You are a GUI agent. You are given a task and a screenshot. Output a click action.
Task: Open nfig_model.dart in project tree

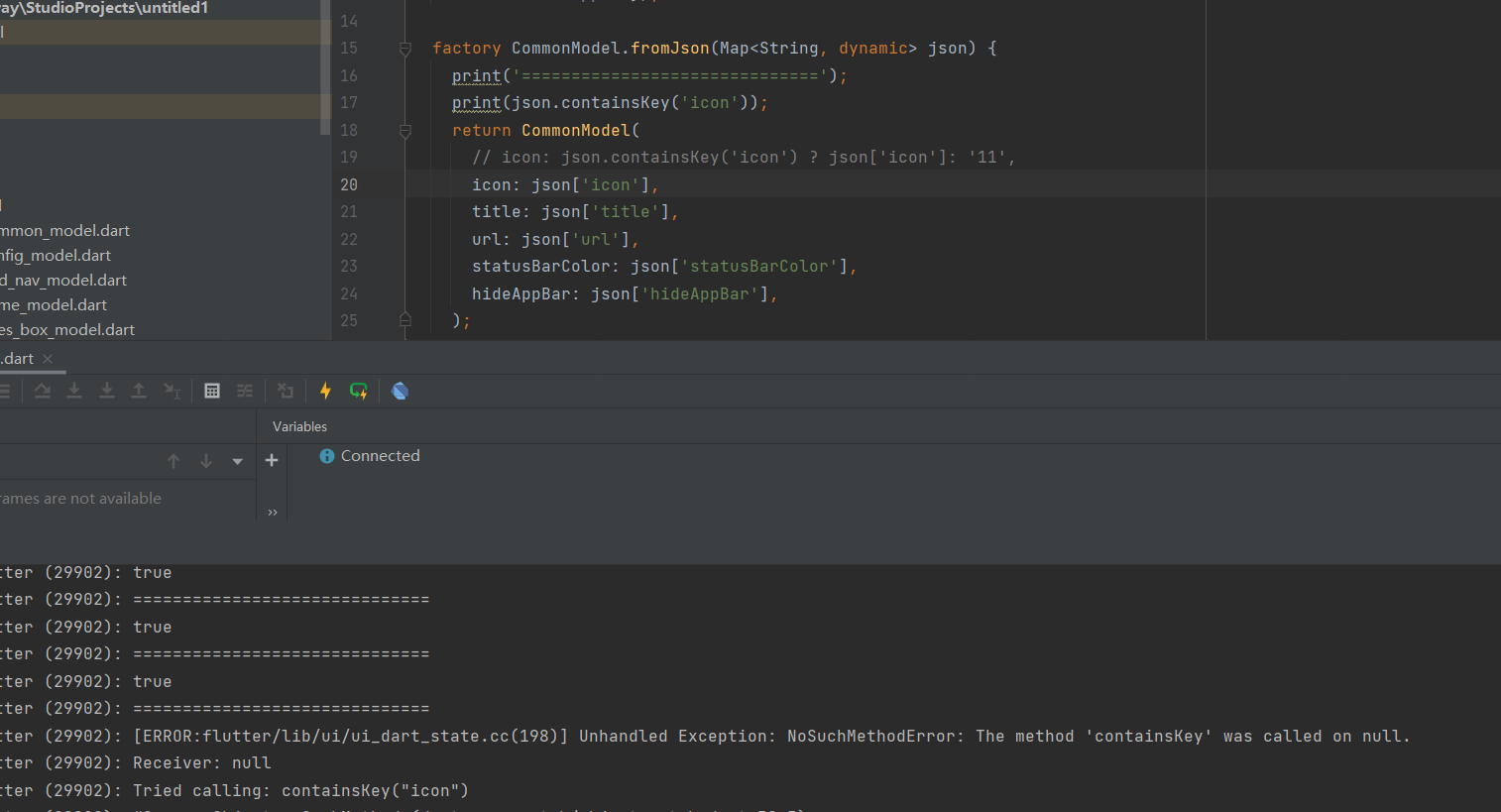pyautogui.click(x=56, y=256)
